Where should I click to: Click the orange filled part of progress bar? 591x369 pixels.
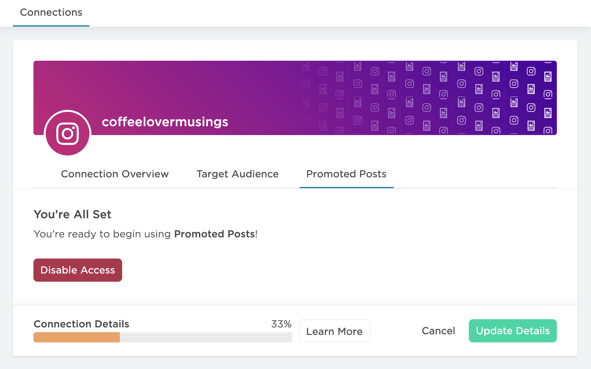coord(77,337)
